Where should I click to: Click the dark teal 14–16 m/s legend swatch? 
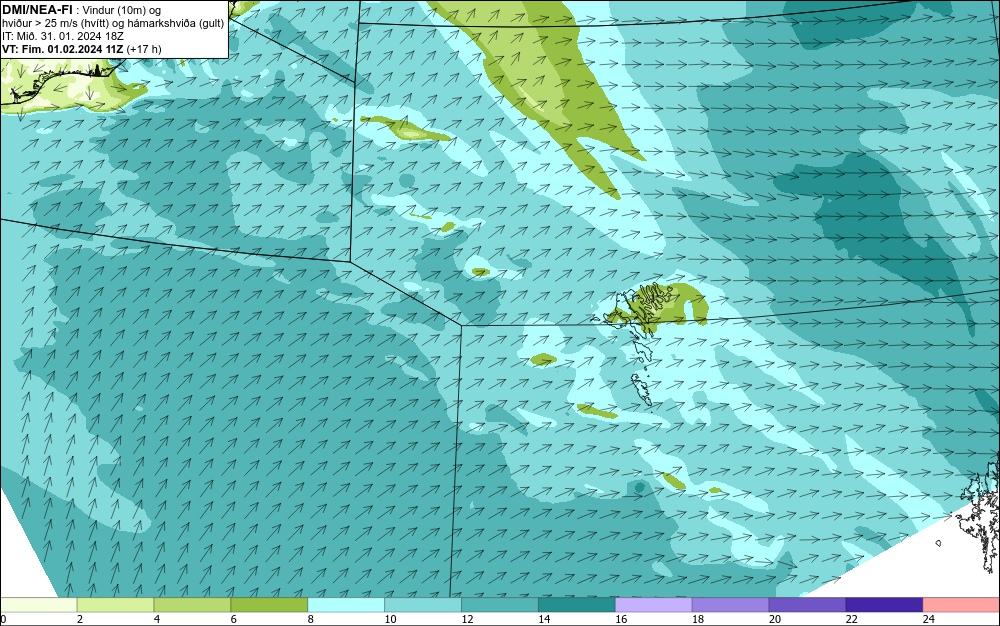click(577, 604)
